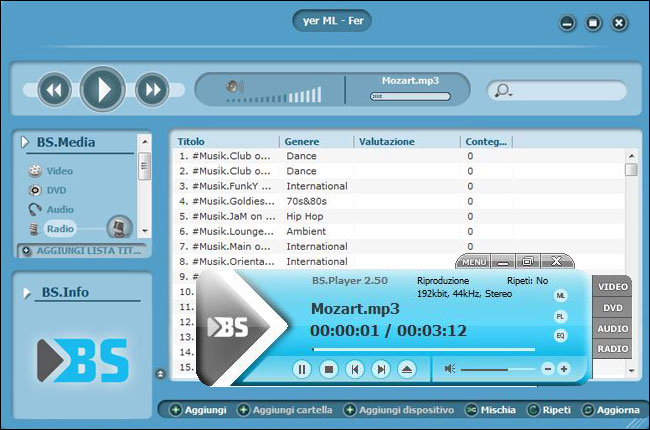Click the fast-forward button in top bar
Screen dimensions: 650x430
coord(151,90)
